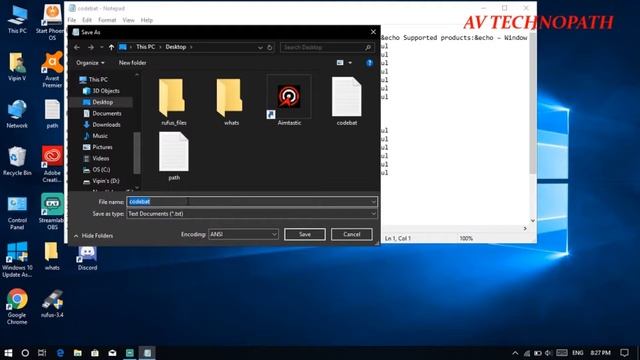Select the Google Chrome desktop icon
The width and height of the screenshot is (640, 360).
(17, 307)
